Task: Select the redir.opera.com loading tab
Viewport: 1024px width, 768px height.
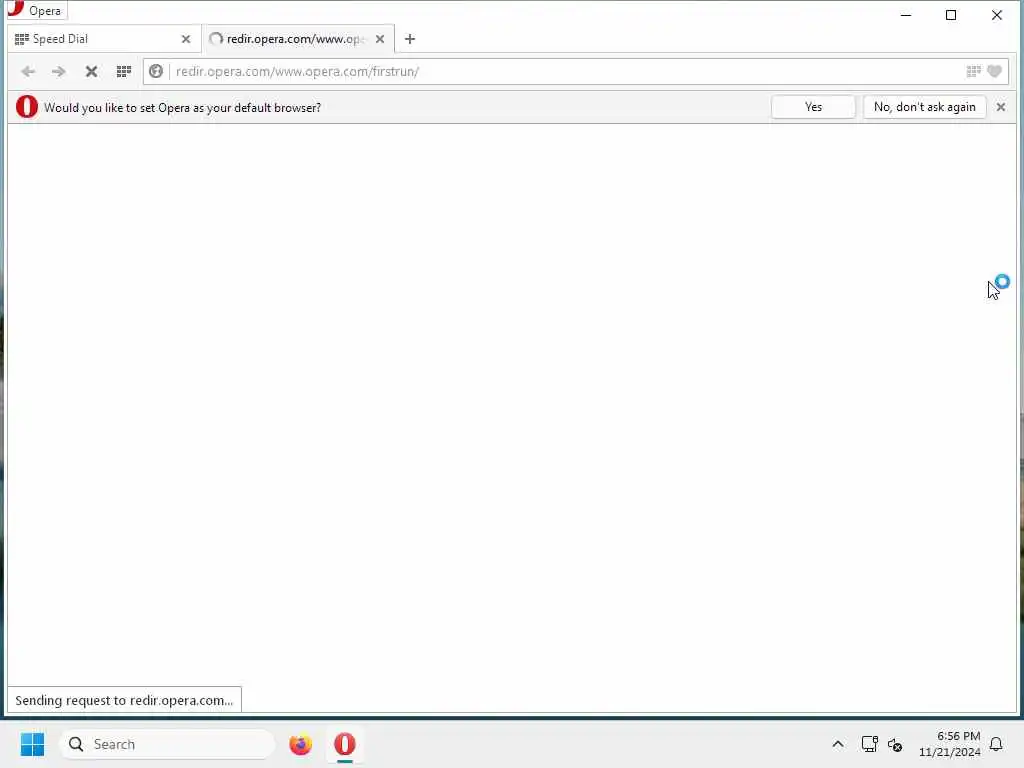Action: tap(298, 39)
